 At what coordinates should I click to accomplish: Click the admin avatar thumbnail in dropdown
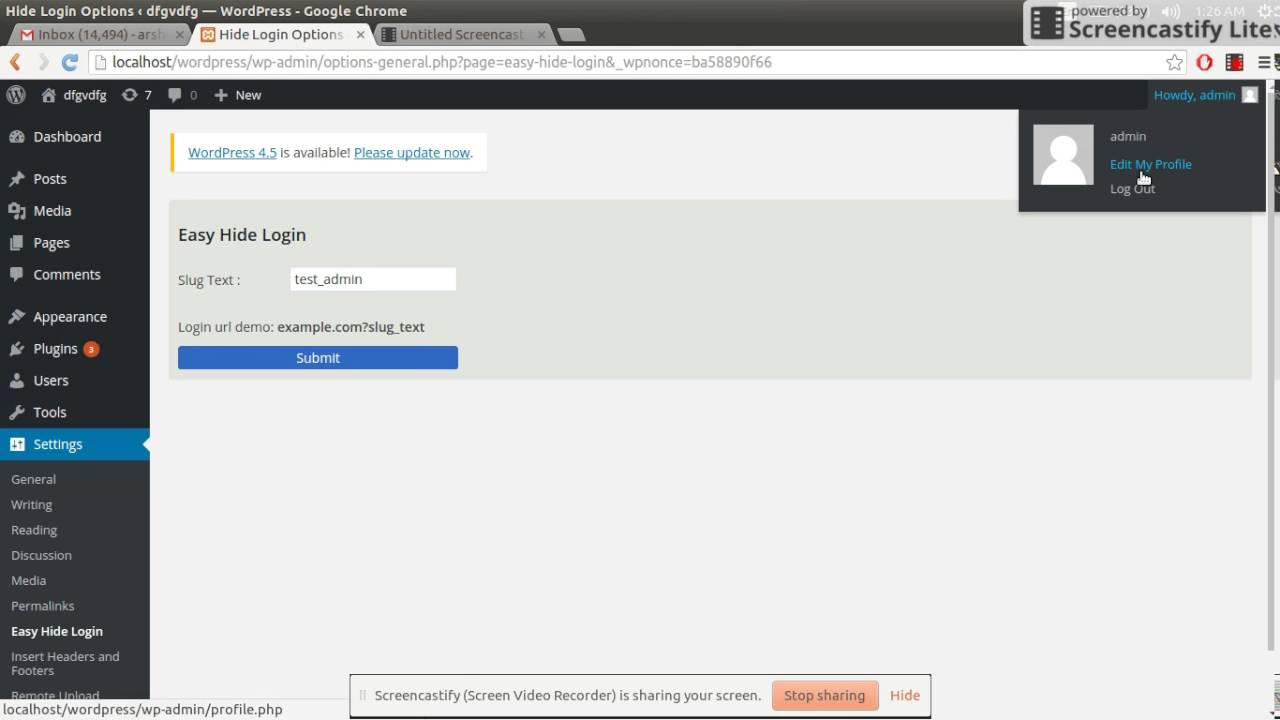(1063, 155)
